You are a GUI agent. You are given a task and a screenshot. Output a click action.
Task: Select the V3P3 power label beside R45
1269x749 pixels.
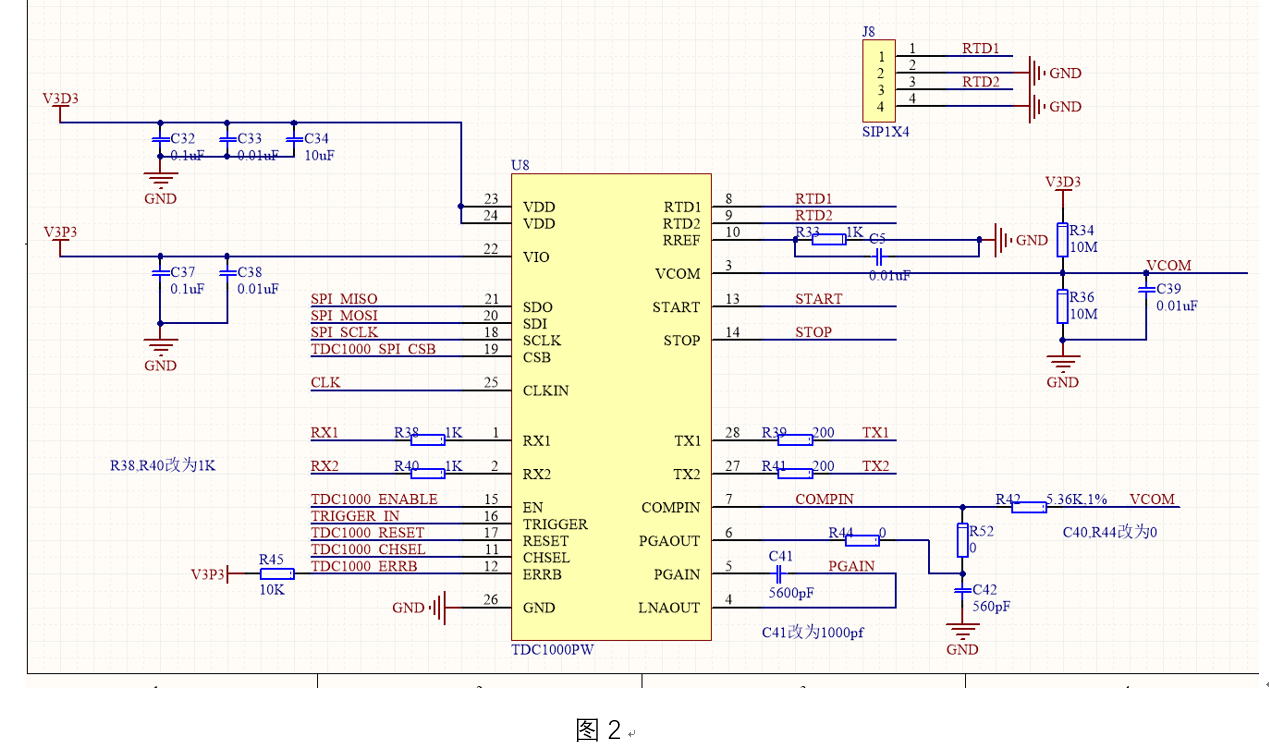207,574
